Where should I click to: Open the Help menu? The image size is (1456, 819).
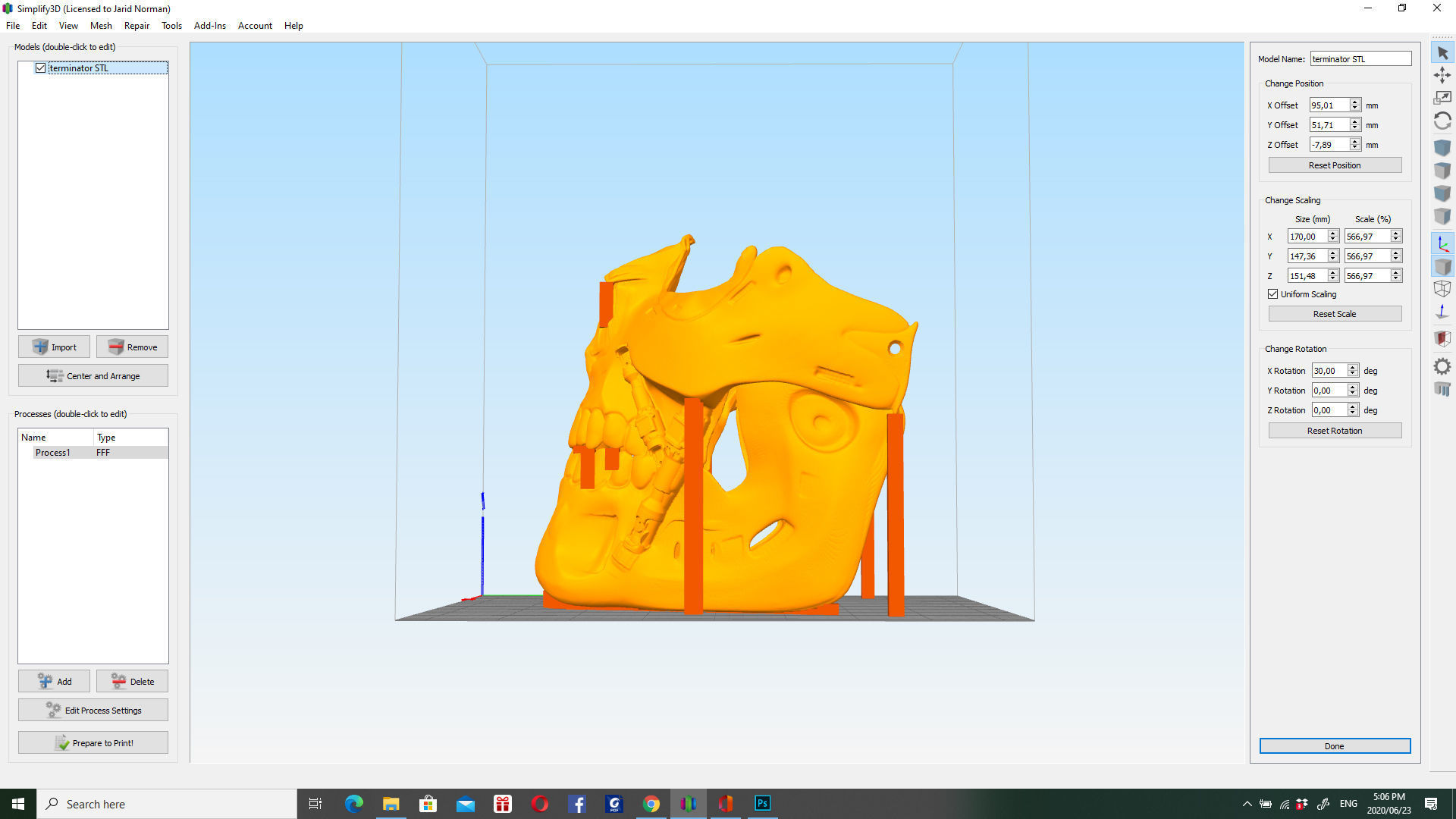click(293, 26)
